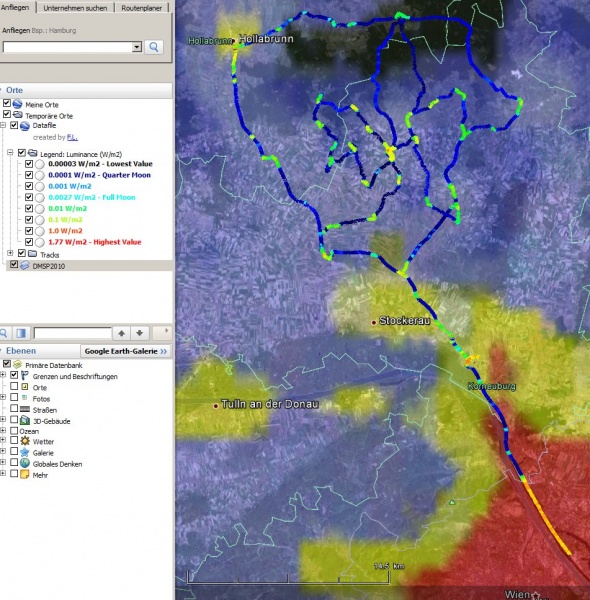Toggle the Primäre Datenbank checkbox
This screenshot has height=600, width=590.
tap(7, 364)
